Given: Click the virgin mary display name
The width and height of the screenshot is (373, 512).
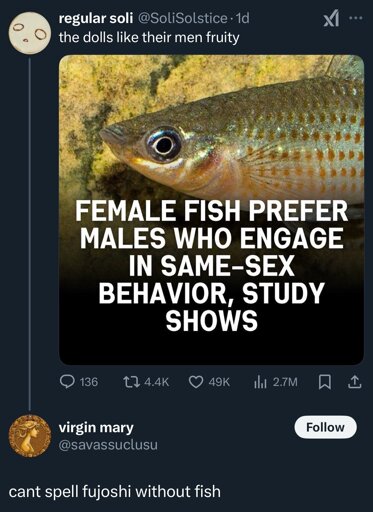Looking at the screenshot, I should click(x=96, y=427).
